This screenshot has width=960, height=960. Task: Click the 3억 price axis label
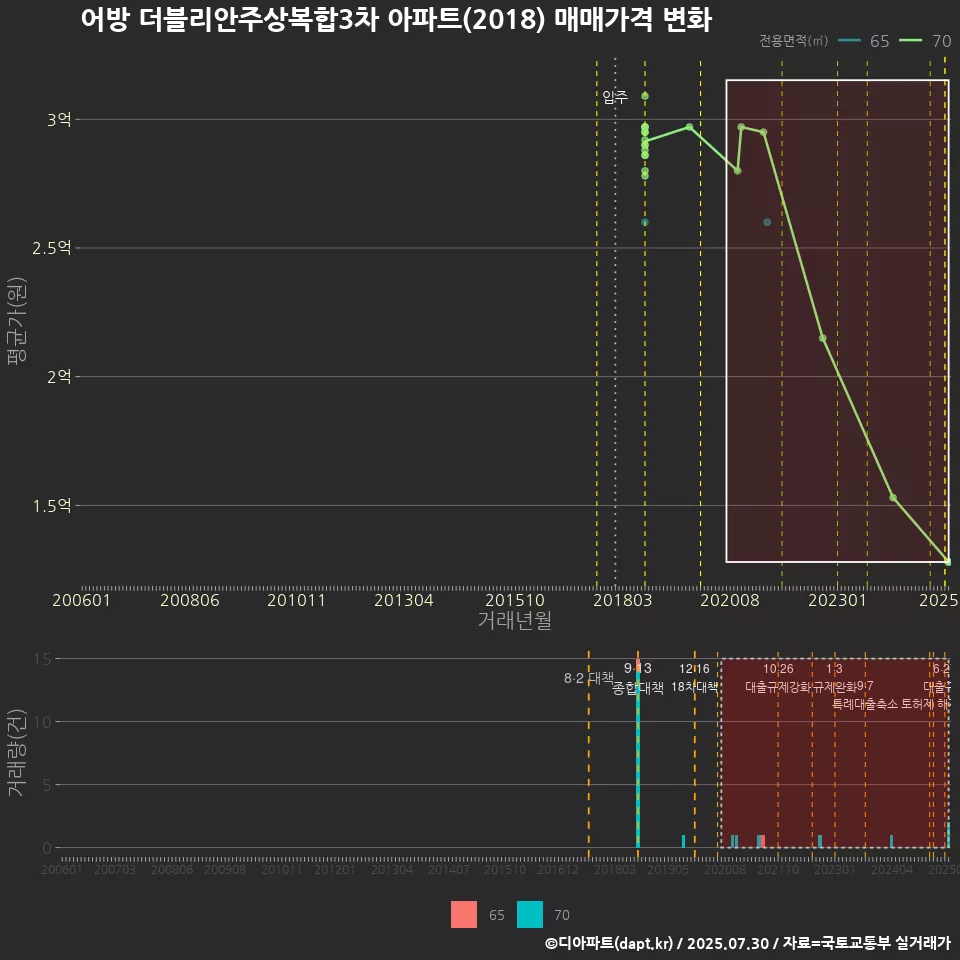(x=59, y=119)
